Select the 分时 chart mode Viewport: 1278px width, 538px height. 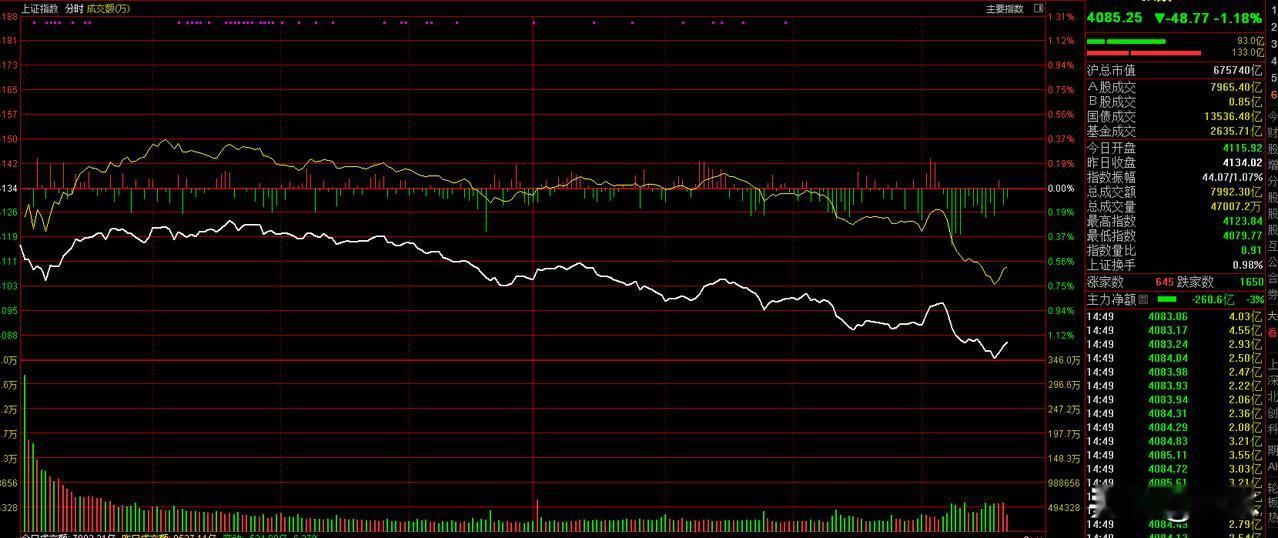point(74,8)
